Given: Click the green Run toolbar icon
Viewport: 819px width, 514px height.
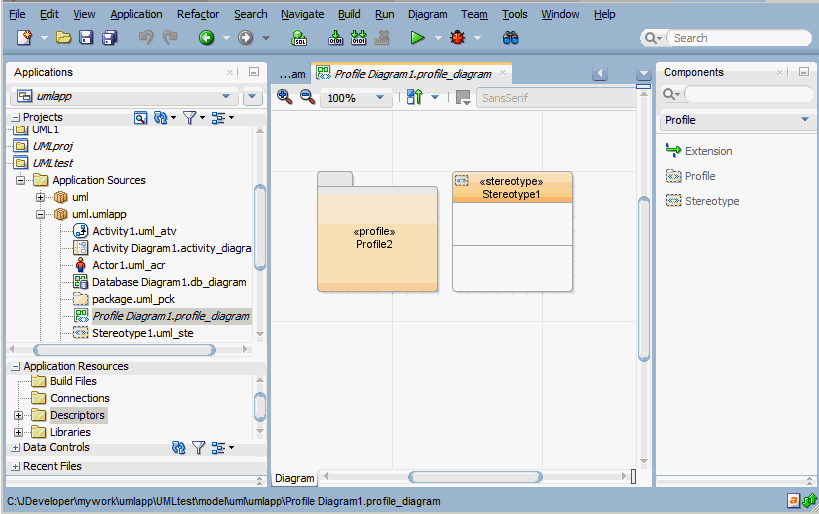Looking at the screenshot, I should [417, 38].
